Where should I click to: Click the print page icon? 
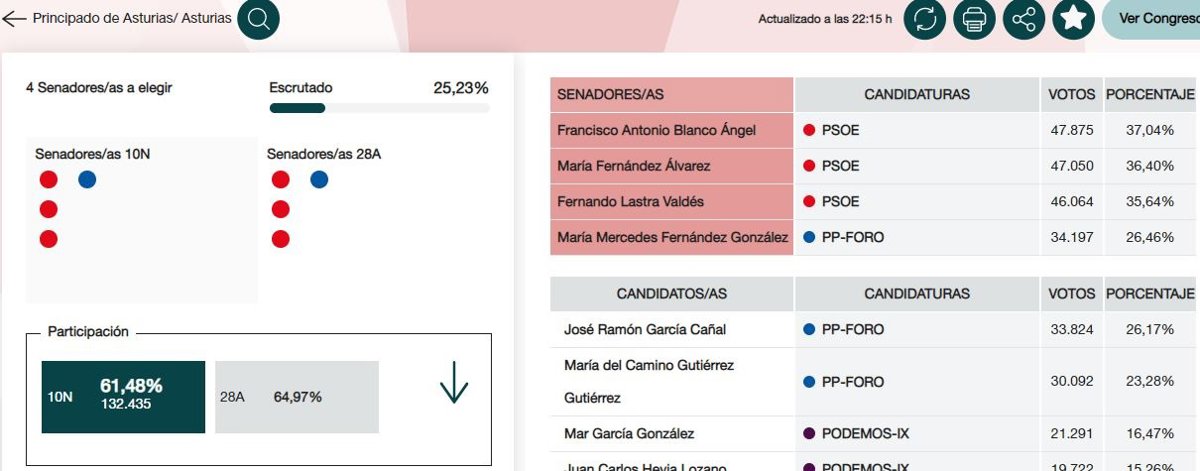tap(974, 19)
